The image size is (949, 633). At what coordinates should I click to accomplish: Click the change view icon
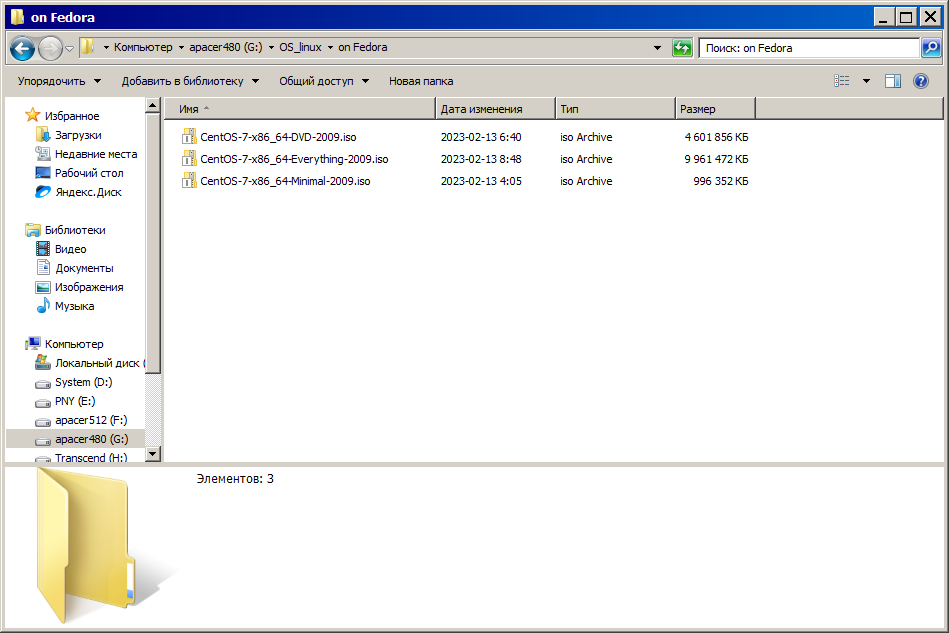click(841, 80)
